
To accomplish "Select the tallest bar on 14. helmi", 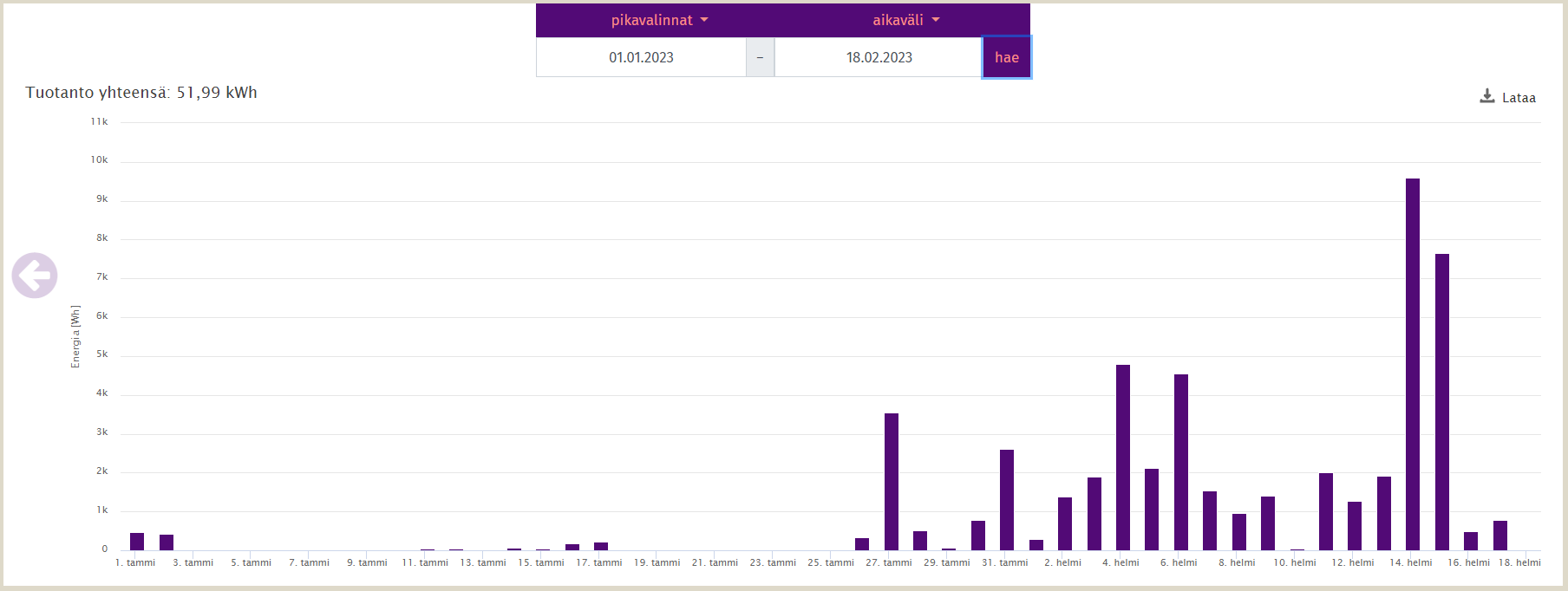I will point(1412,364).
